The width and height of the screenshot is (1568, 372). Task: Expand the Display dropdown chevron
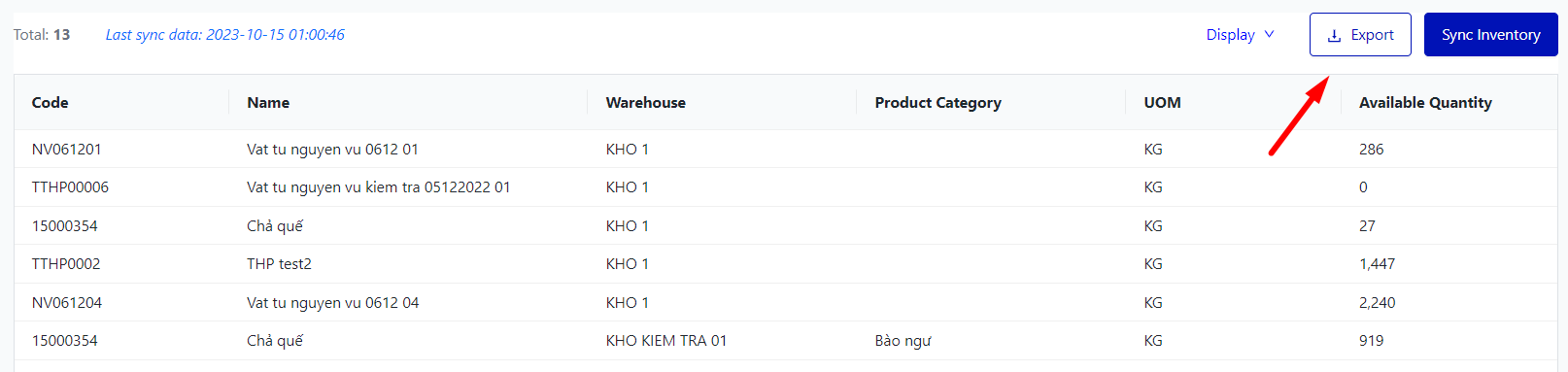pyautogui.click(x=1269, y=34)
